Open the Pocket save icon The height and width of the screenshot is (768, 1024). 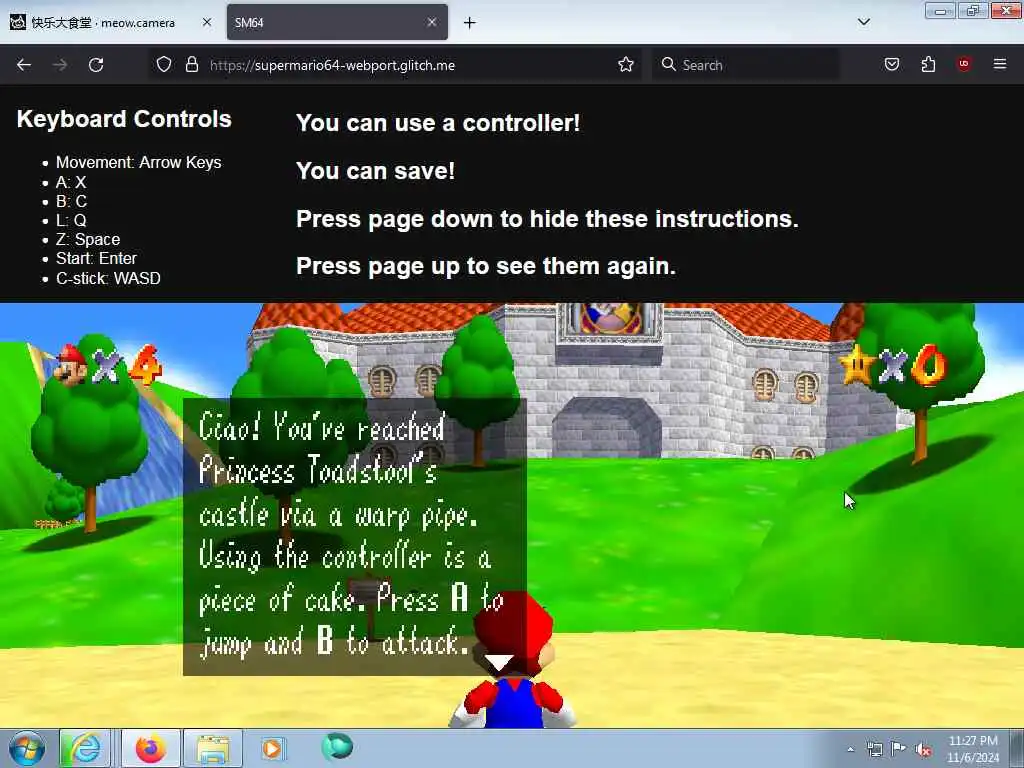[892, 65]
